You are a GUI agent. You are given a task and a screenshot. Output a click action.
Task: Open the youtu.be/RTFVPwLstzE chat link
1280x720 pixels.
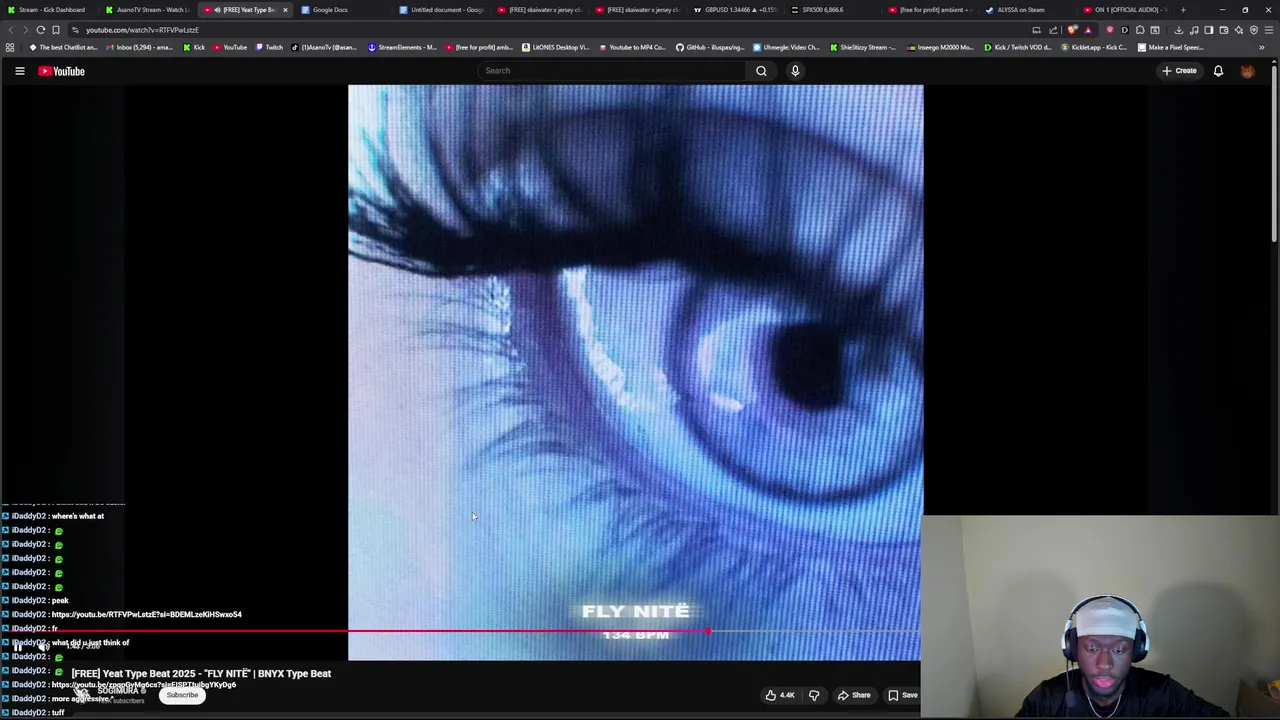[146, 615]
